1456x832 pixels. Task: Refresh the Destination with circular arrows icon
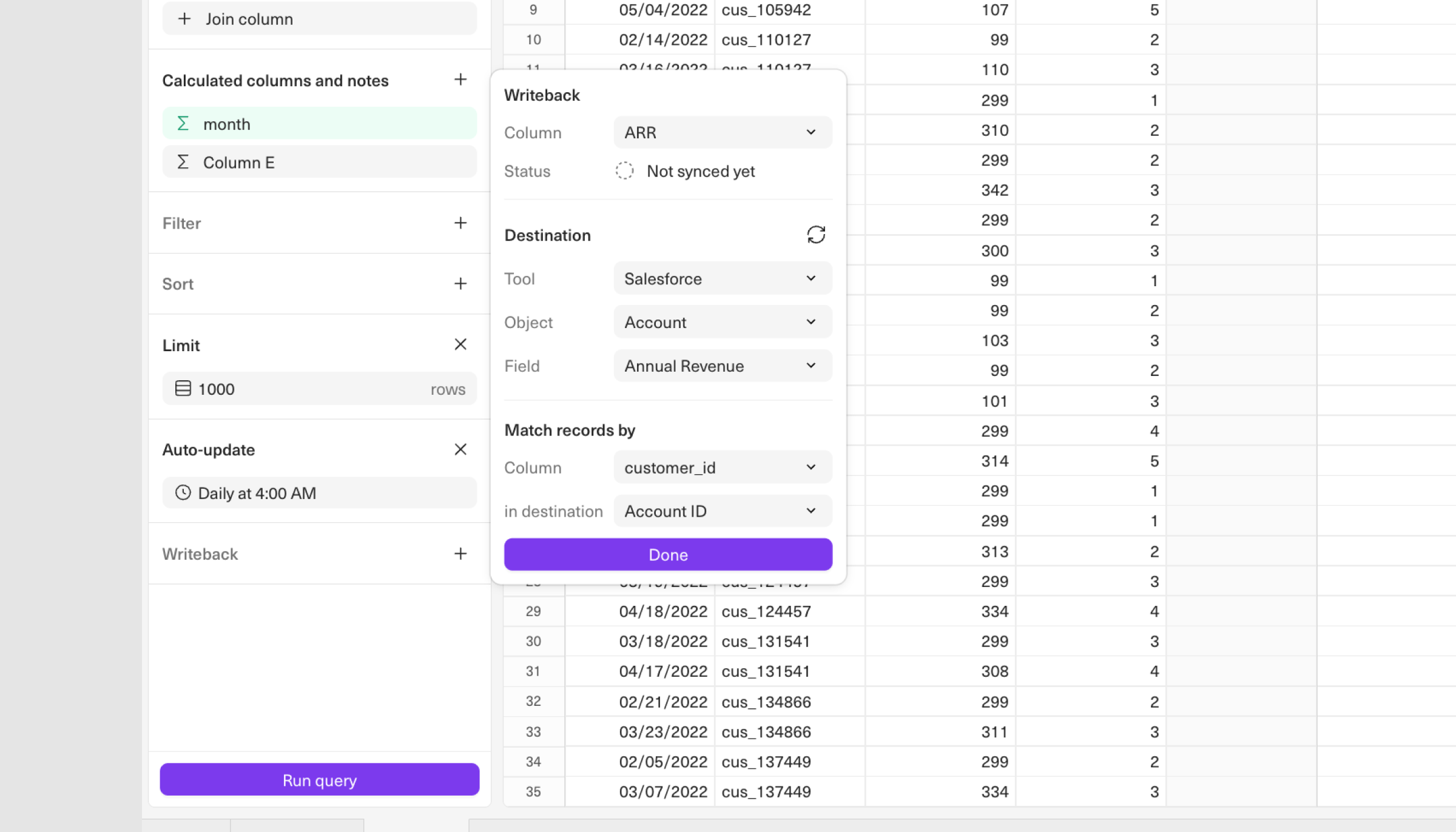(816, 235)
